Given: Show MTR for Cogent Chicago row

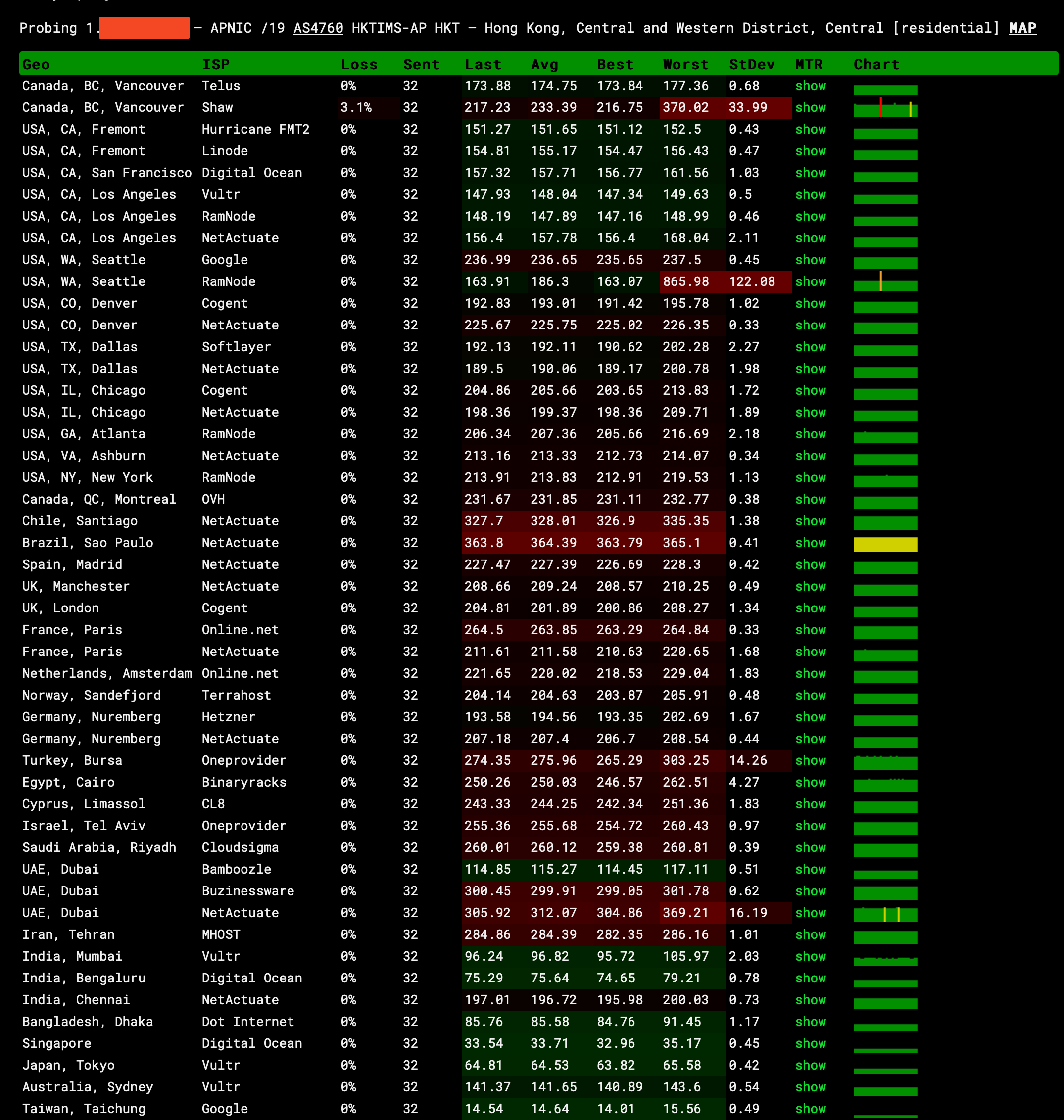Looking at the screenshot, I should pos(811,390).
